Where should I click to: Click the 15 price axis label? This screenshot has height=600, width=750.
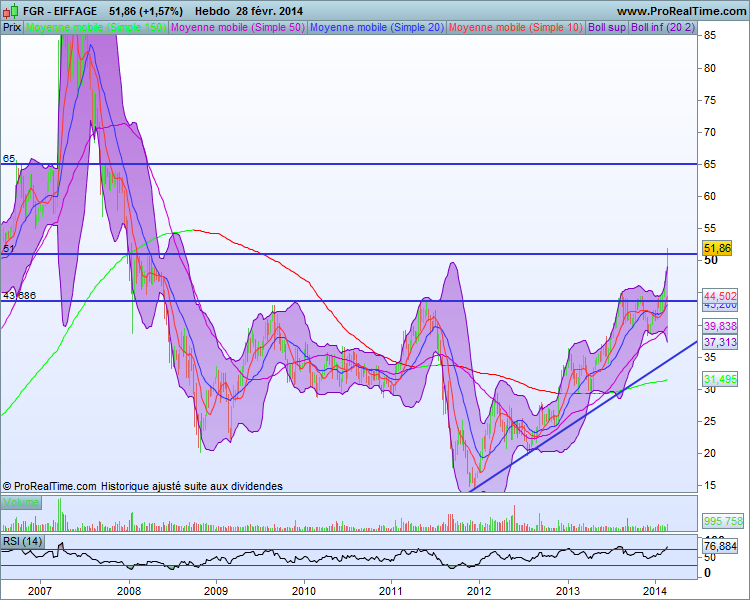(x=710, y=485)
